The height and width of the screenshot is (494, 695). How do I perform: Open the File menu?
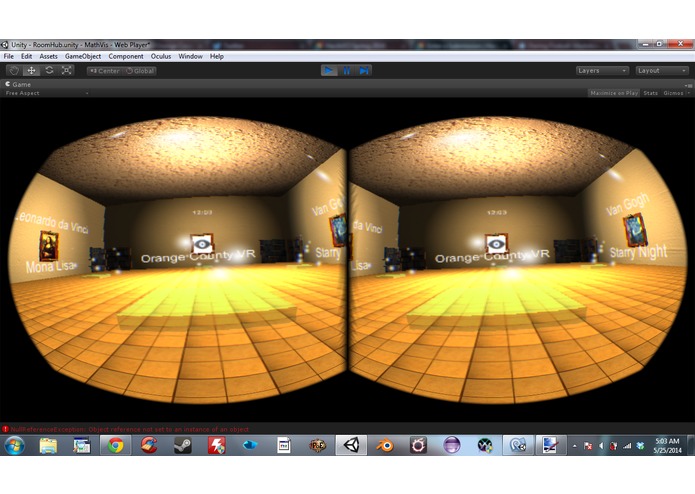[x=8, y=56]
